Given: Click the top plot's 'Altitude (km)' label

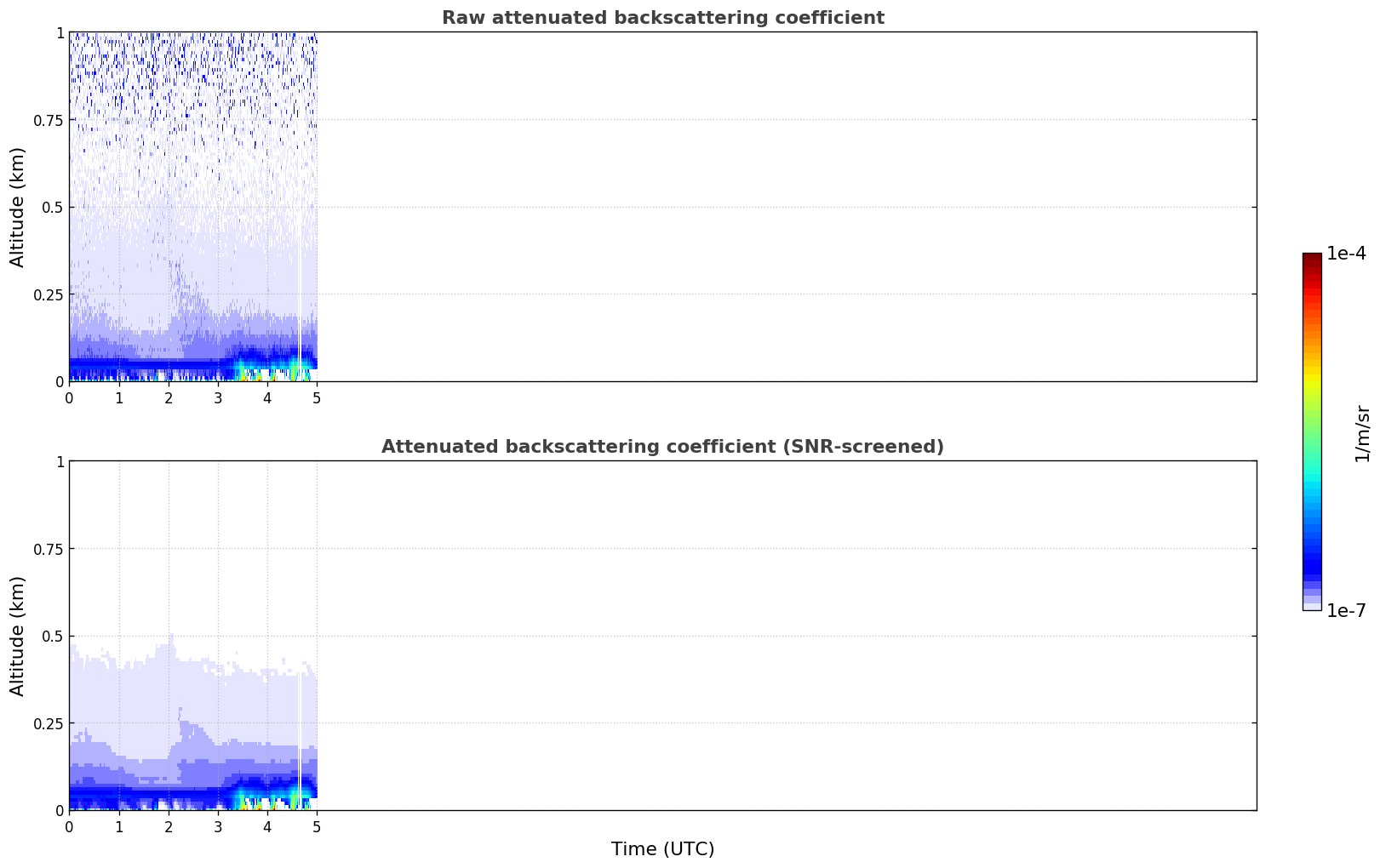Looking at the screenshot, I should [x=18, y=207].
